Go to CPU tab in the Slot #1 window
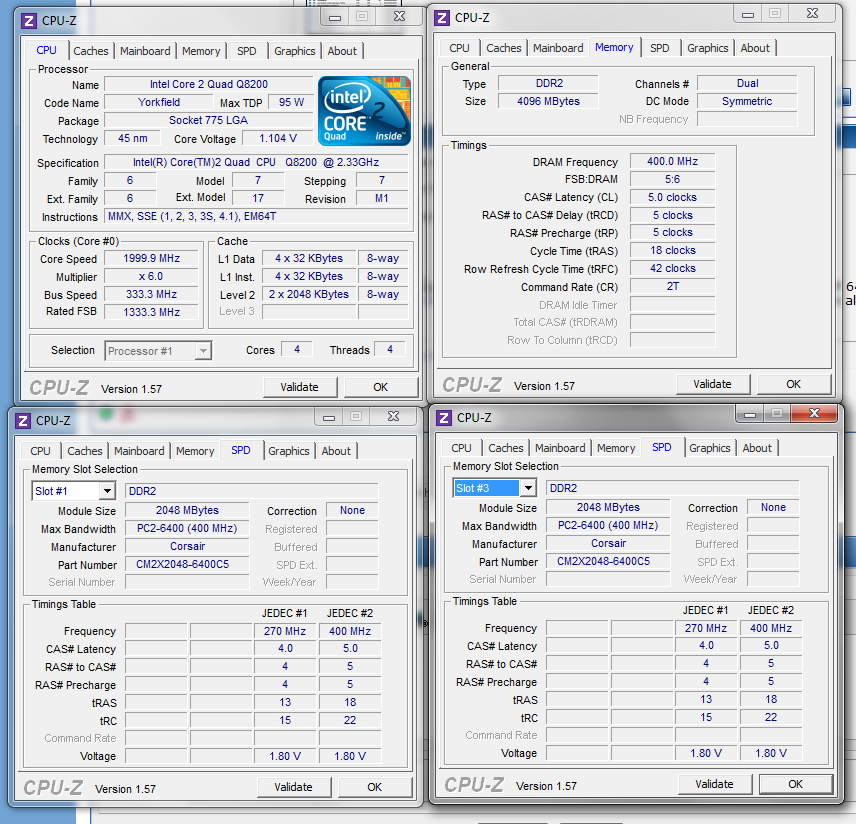Viewport: 856px width, 824px height. pos(40,451)
